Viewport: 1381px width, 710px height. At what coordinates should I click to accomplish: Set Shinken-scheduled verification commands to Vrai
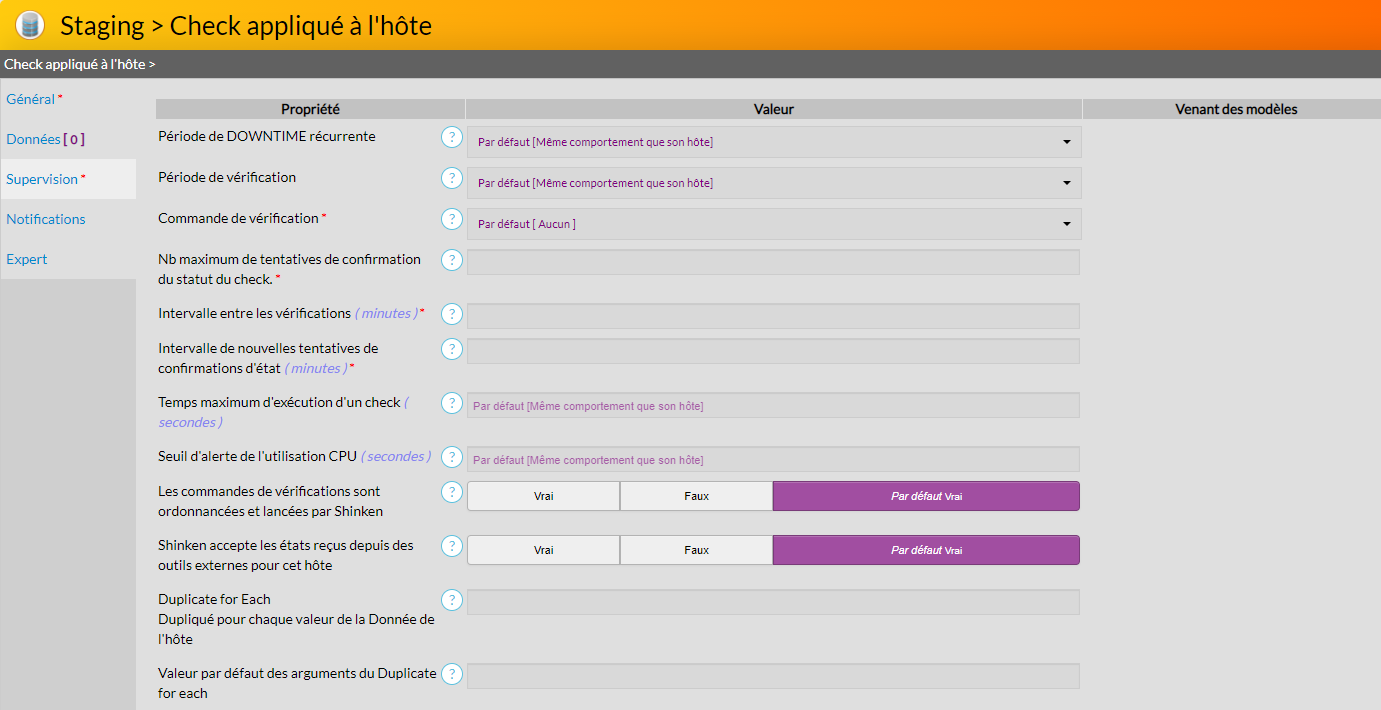point(543,496)
